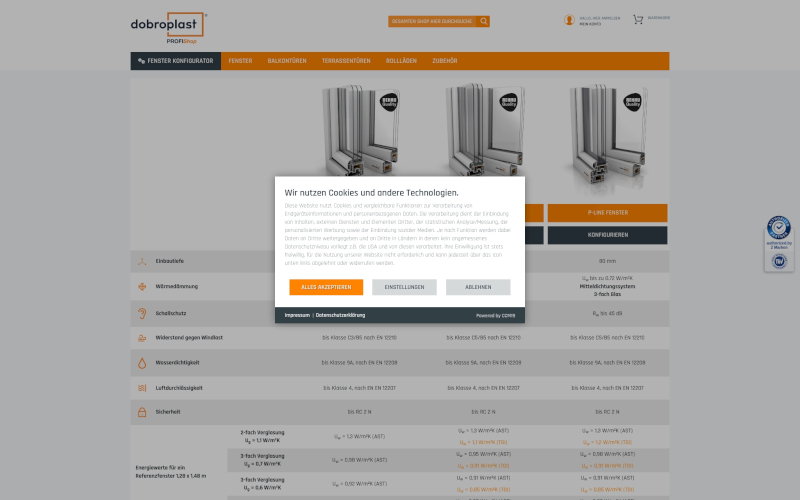Click the Schallschutz ear icon
Screen dimensions: 800x500
pyautogui.click(x=142, y=313)
